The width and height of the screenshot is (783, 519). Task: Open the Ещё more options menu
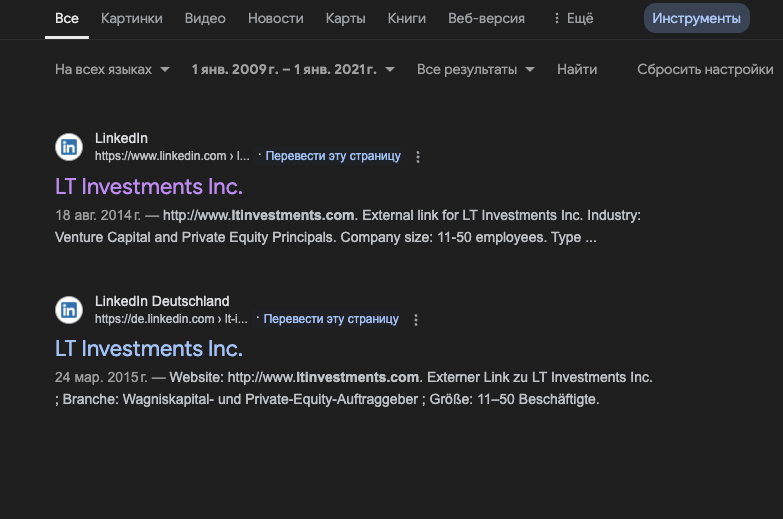[573, 18]
